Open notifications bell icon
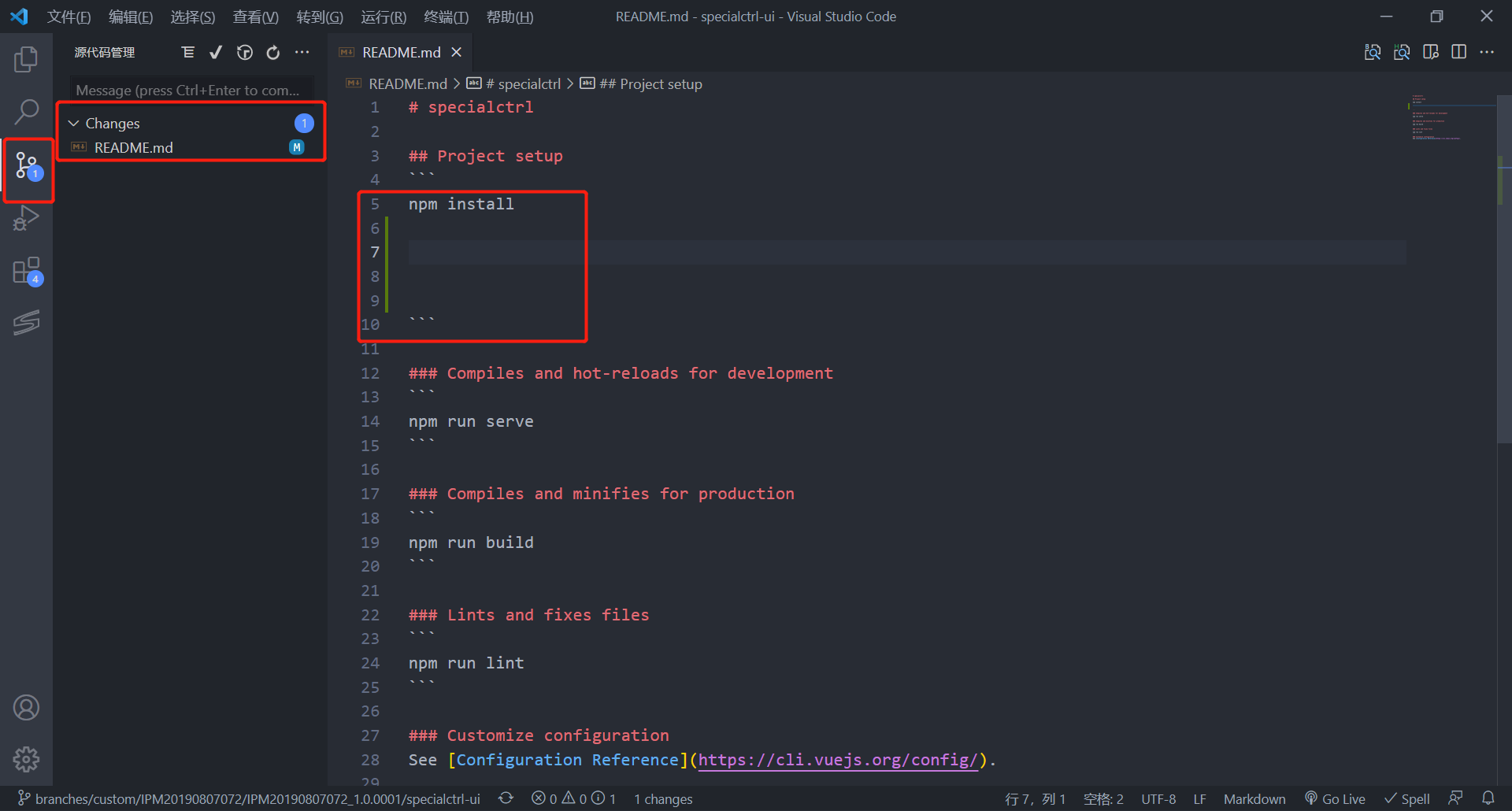Image resolution: width=1512 pixels, height=811 pixels. pyautogui.click(x=1488, y=798)
